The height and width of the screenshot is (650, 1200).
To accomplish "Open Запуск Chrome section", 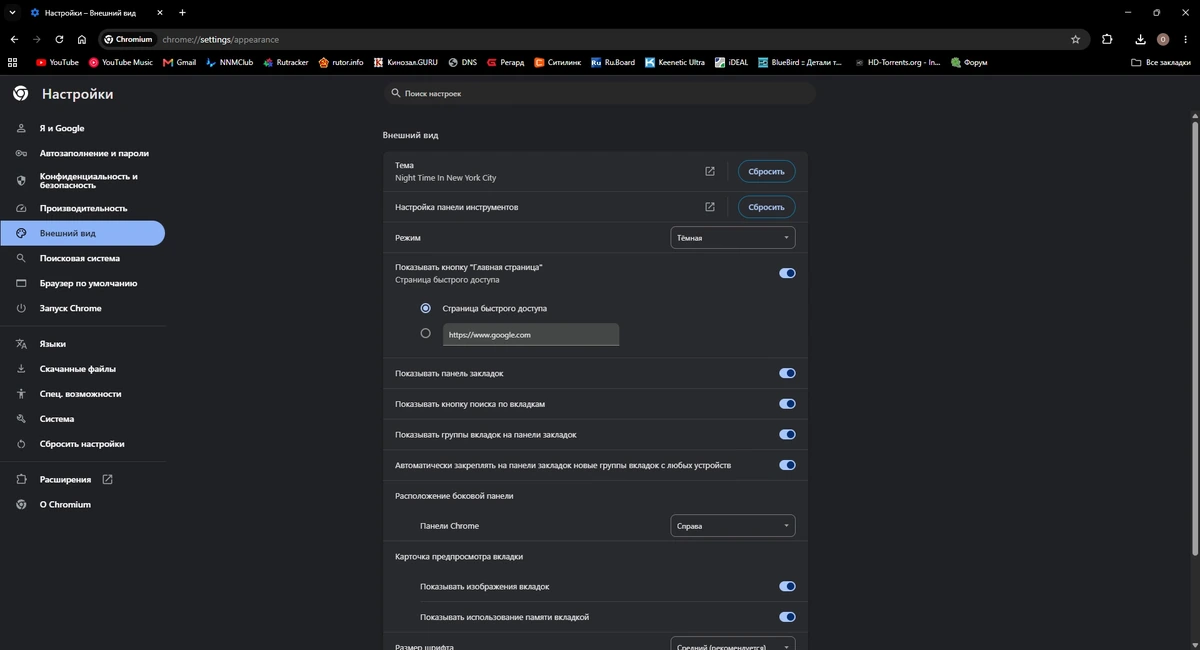I will 70,308.
